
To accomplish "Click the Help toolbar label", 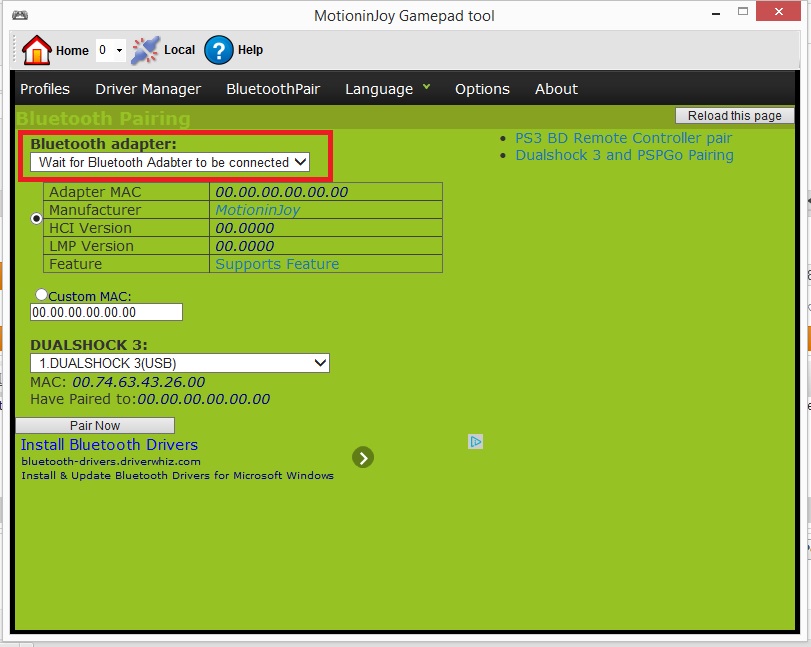I will pyautogui.click(x=250, y=50).
